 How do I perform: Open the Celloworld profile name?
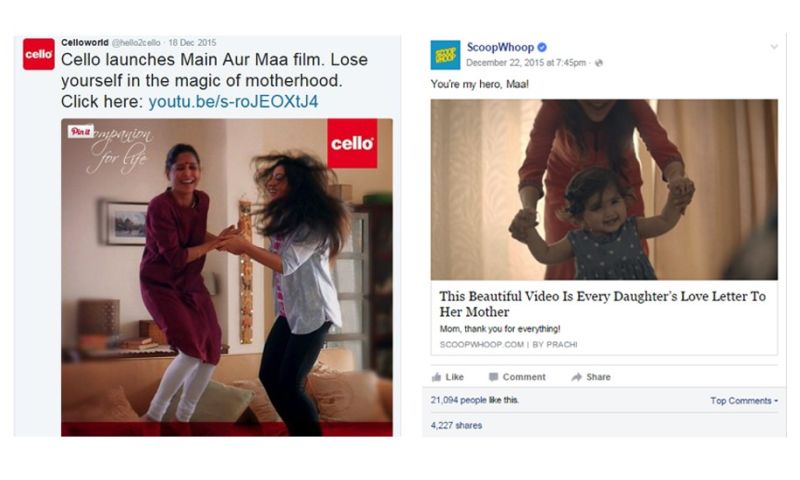tap(85, 42)
